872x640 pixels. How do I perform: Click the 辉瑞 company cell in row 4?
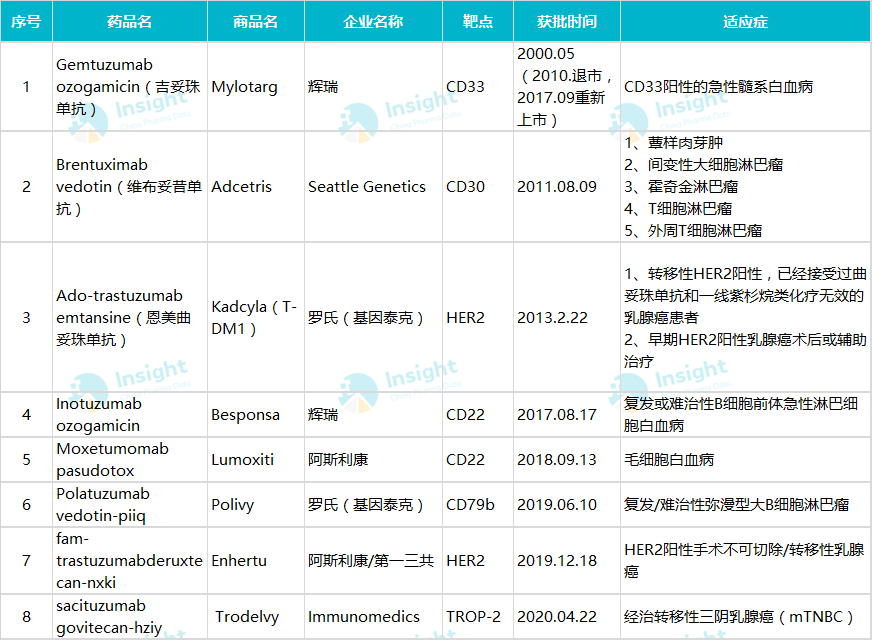373,415
